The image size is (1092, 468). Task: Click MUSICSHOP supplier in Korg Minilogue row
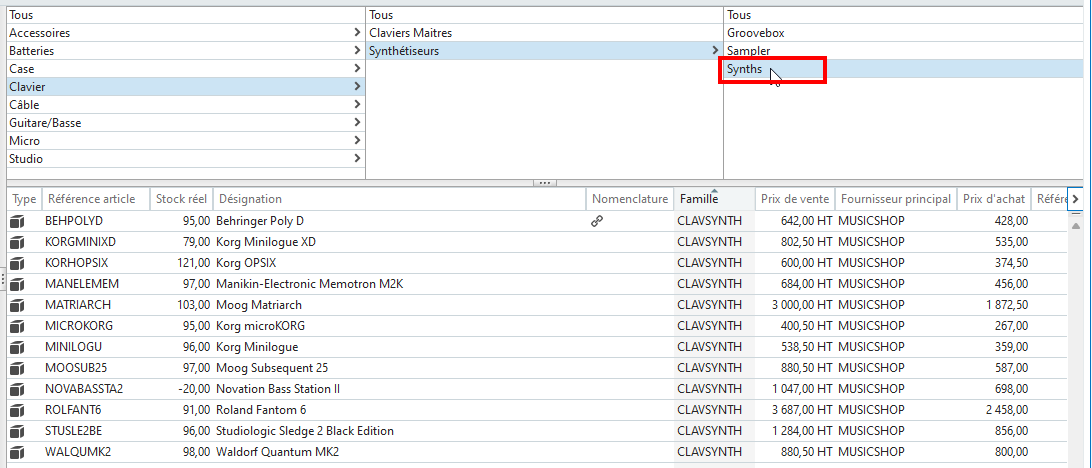(871, 347)
